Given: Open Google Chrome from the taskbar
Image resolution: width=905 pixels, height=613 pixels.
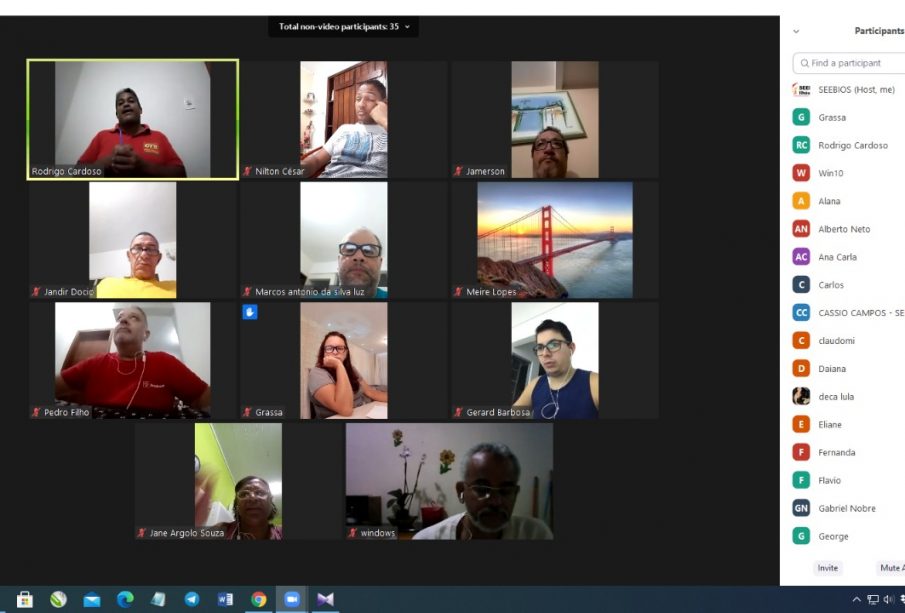Looking at the screenshot, I should [x=259, y=599].
